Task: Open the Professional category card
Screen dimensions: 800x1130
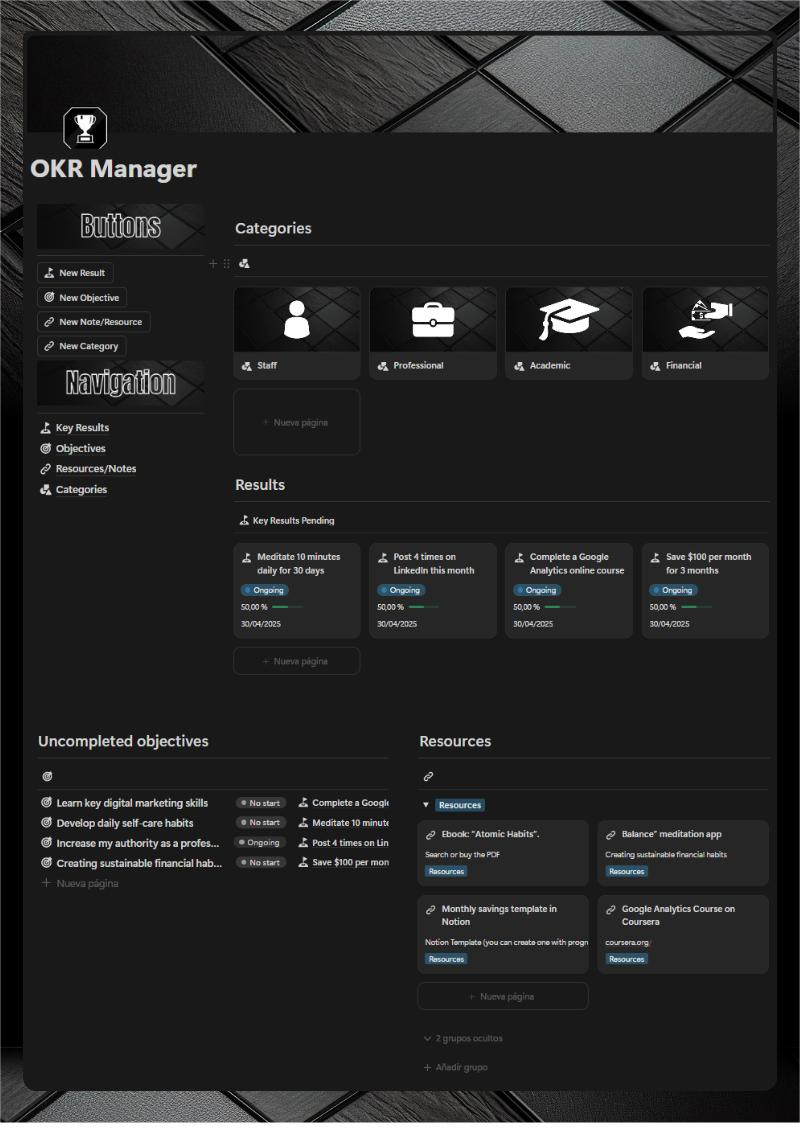Action: [433, 333]
